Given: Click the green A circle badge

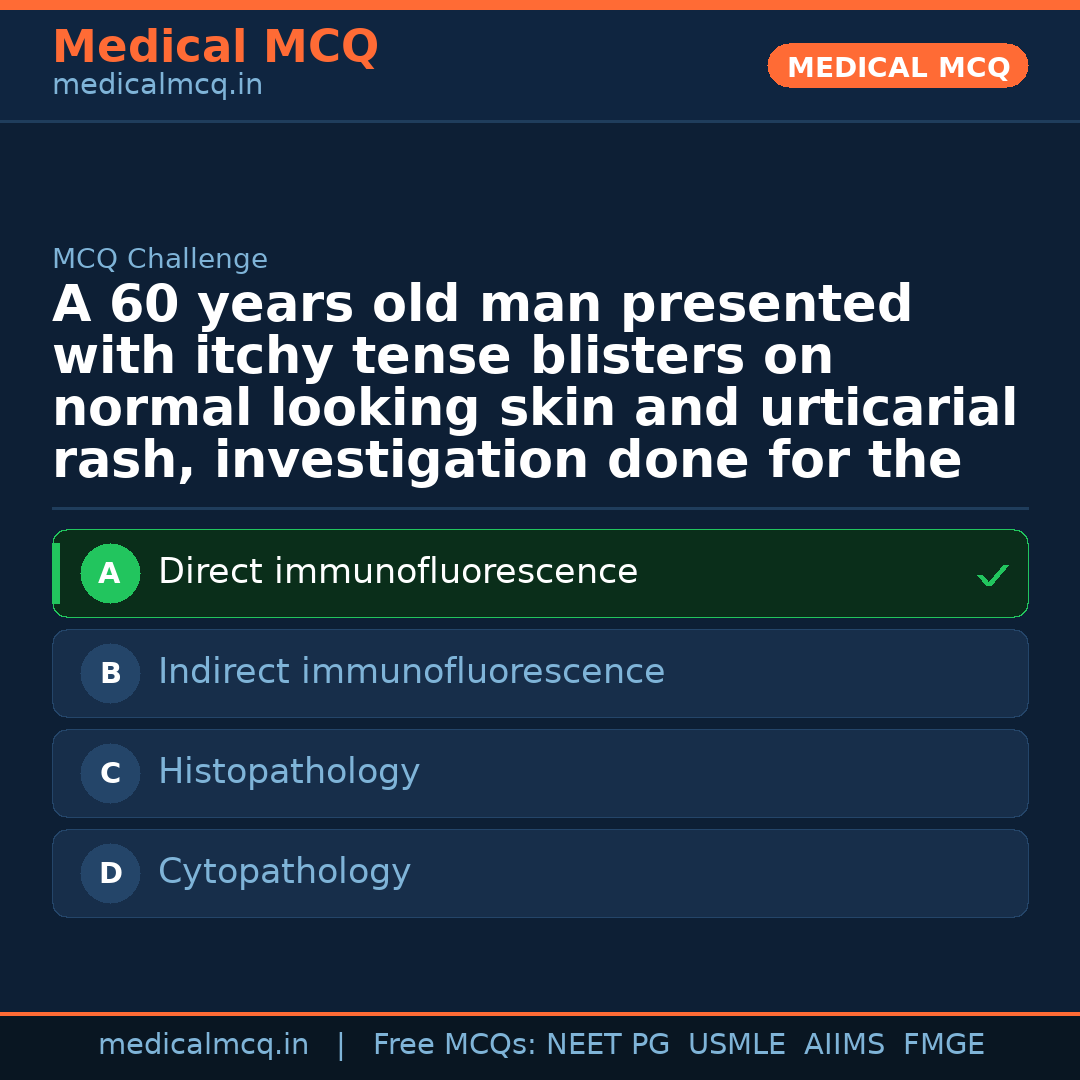Looking at the screenshot, I should (x=110, y=574).
